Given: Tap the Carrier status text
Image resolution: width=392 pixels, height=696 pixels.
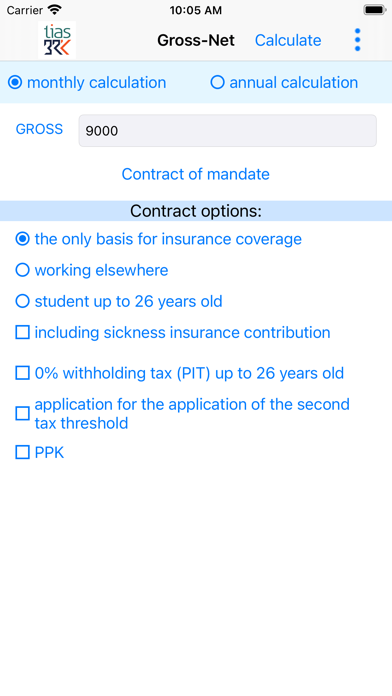Looking at the screenshot, I should click(x=24, y=10).
